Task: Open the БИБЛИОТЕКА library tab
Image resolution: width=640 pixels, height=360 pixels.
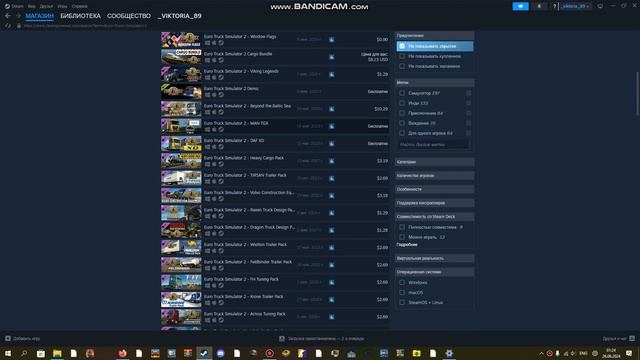Action: (x=80, y=16)
